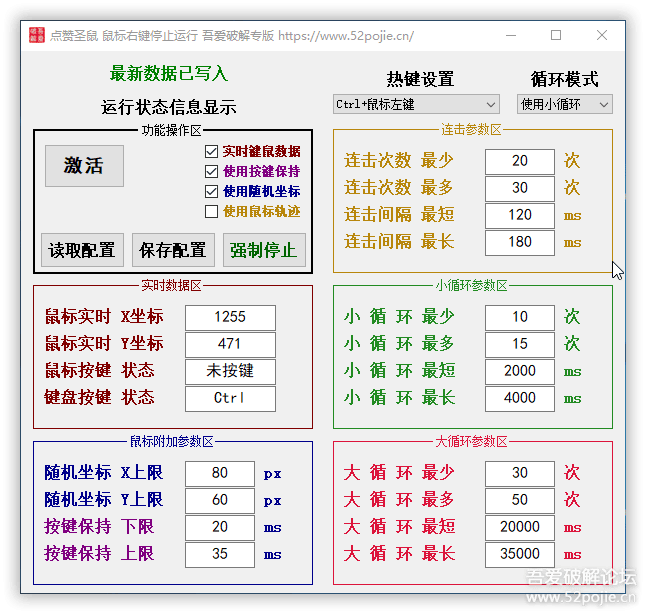Toggle the 使用按键保持 checkbox

tap(211, 171)
